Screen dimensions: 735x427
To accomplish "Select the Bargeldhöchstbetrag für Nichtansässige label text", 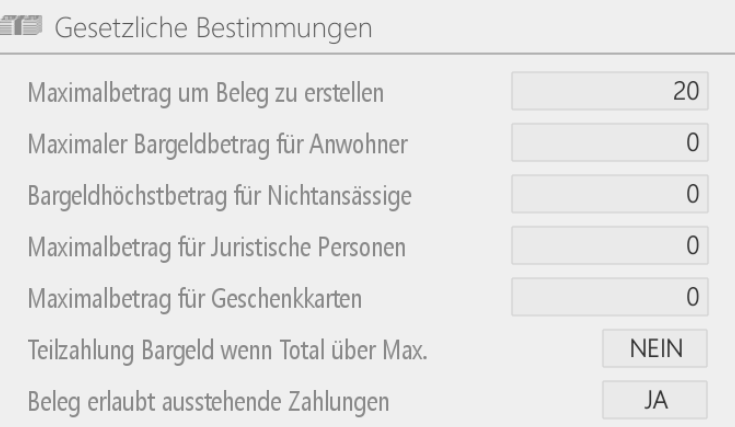I will (219, 196).
